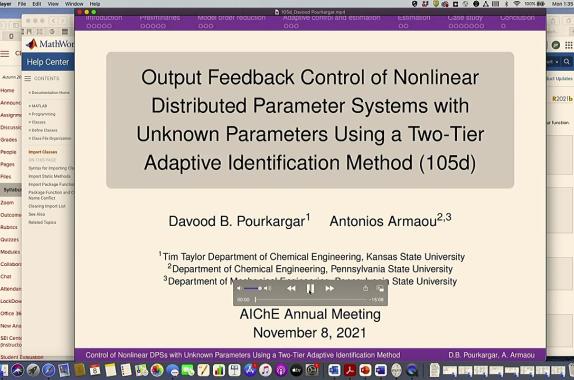
Task: Mute audio with the left speaker icon
Action: coord(239,288)
